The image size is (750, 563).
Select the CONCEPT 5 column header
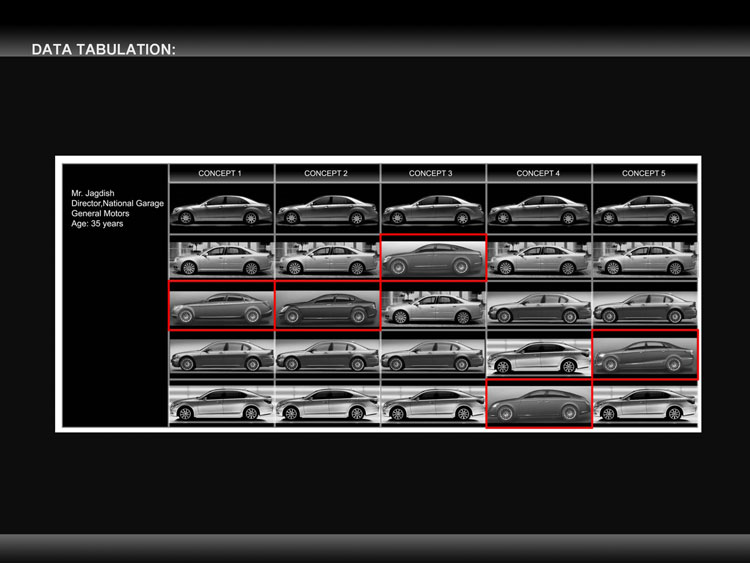(645, 173)
